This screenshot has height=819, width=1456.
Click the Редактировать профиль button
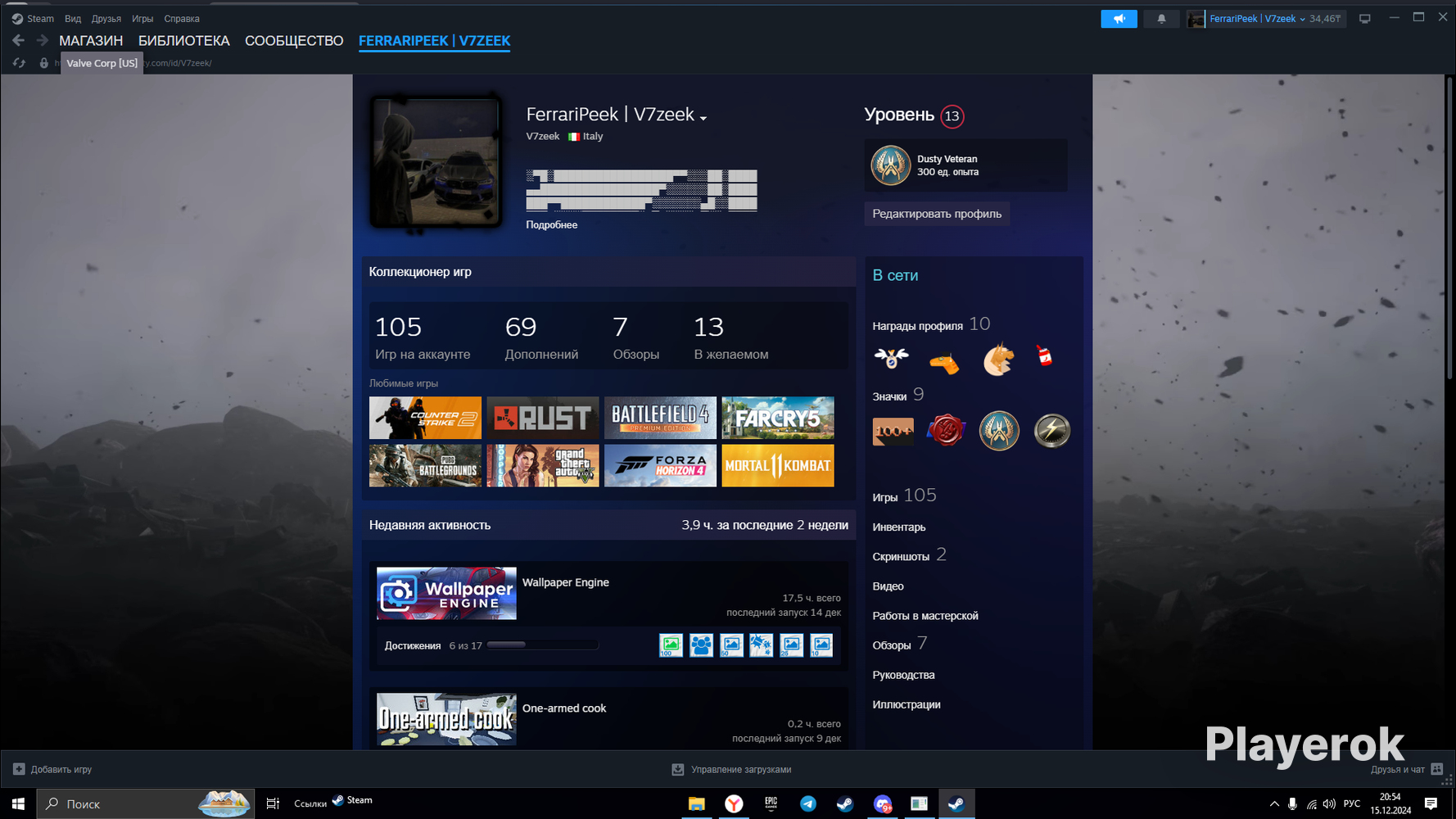coord(937,214)
